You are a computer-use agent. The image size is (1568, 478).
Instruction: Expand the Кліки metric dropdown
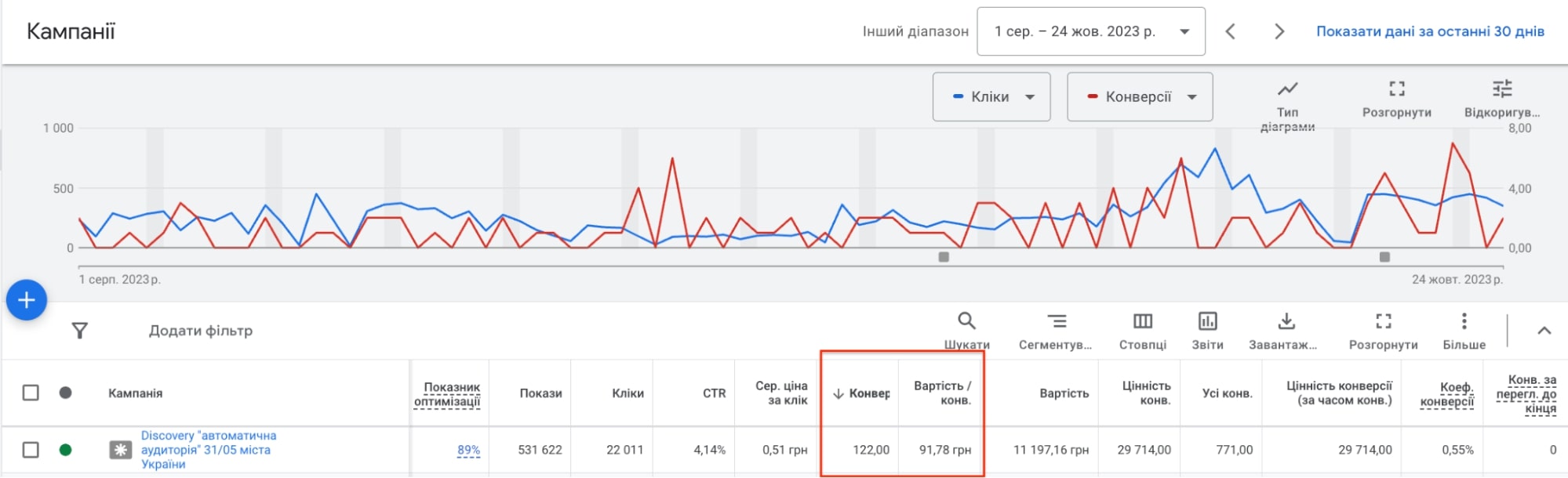point(991,97)
